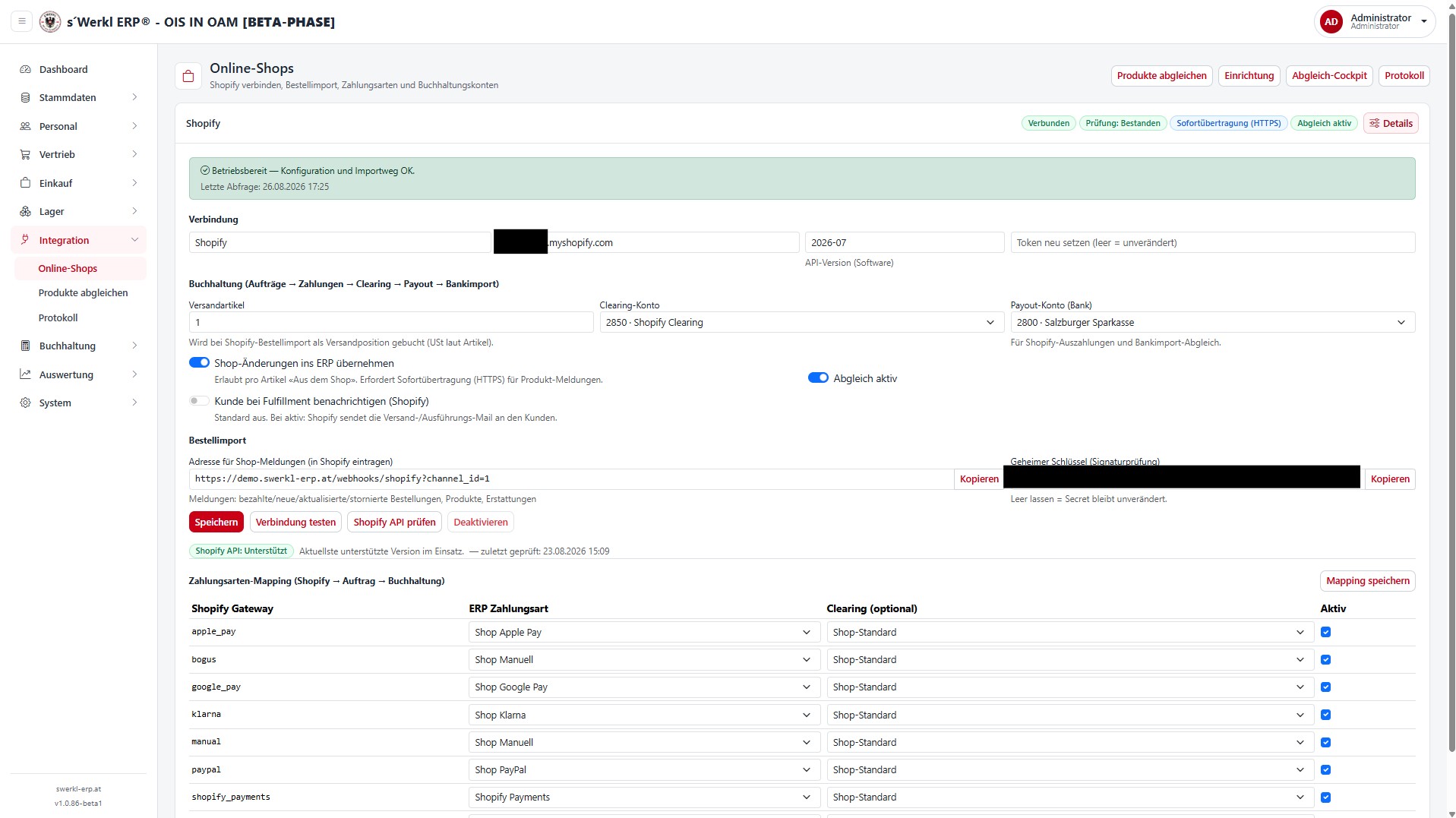1456x818 pixels.
Task: Click the s'Werkl ERP logo emblem
Action: (x=50, y=21)
